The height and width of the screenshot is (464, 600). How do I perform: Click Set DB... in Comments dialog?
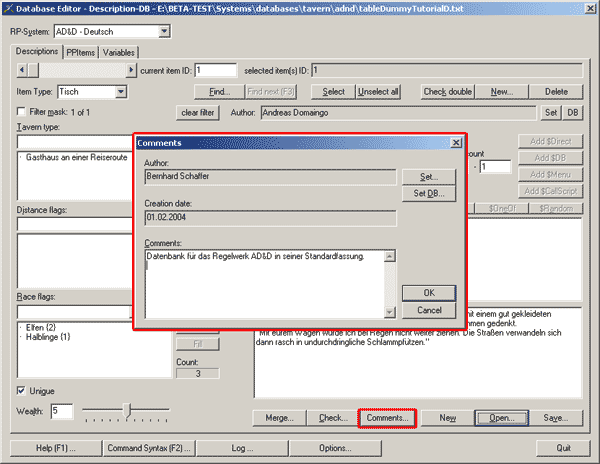pyautogui.click(x=429, y=193)
